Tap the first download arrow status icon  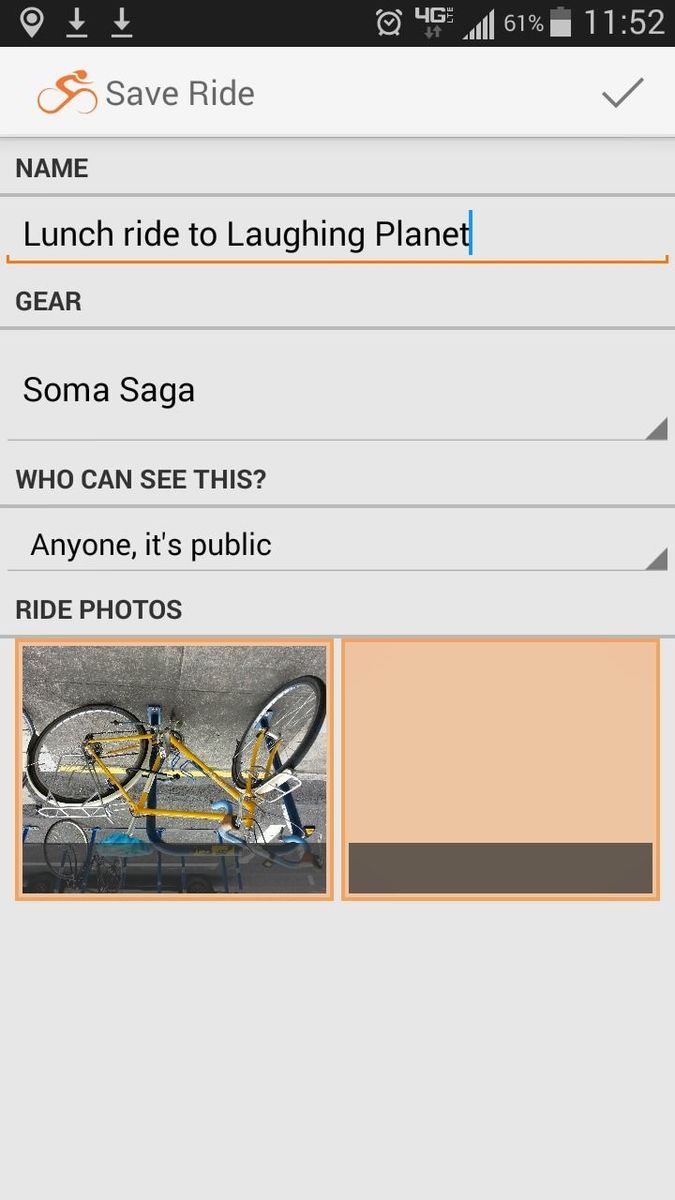tap(77, 22)
